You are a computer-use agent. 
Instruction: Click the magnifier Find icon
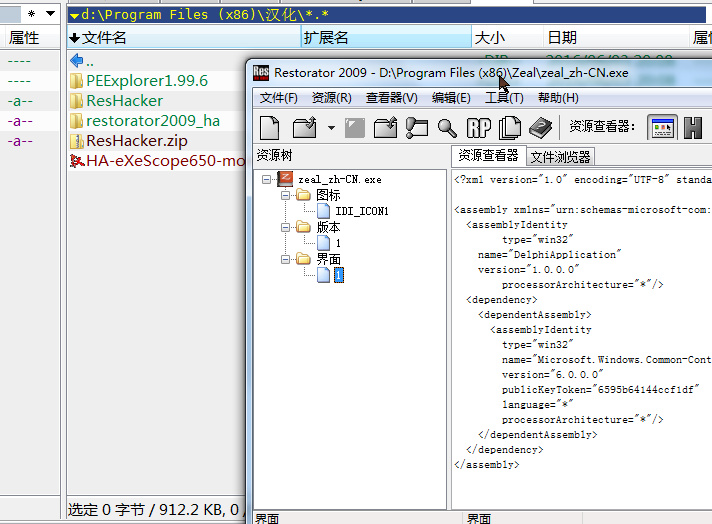click(x=447, y=128)
